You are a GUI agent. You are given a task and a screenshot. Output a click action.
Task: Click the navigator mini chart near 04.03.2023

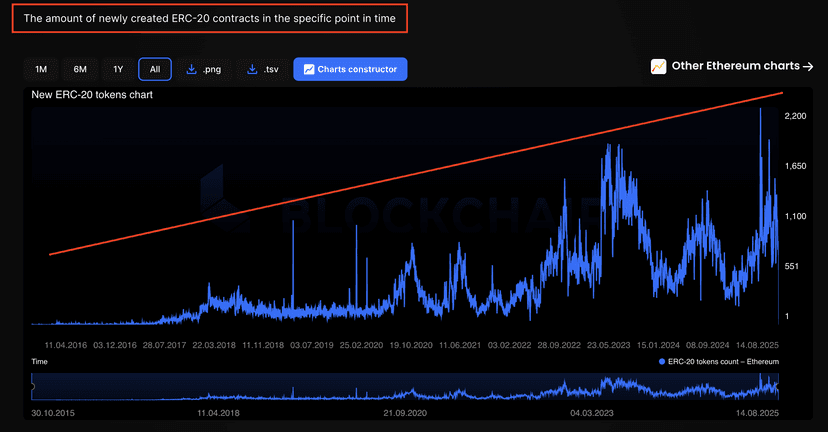pos(591,389)
